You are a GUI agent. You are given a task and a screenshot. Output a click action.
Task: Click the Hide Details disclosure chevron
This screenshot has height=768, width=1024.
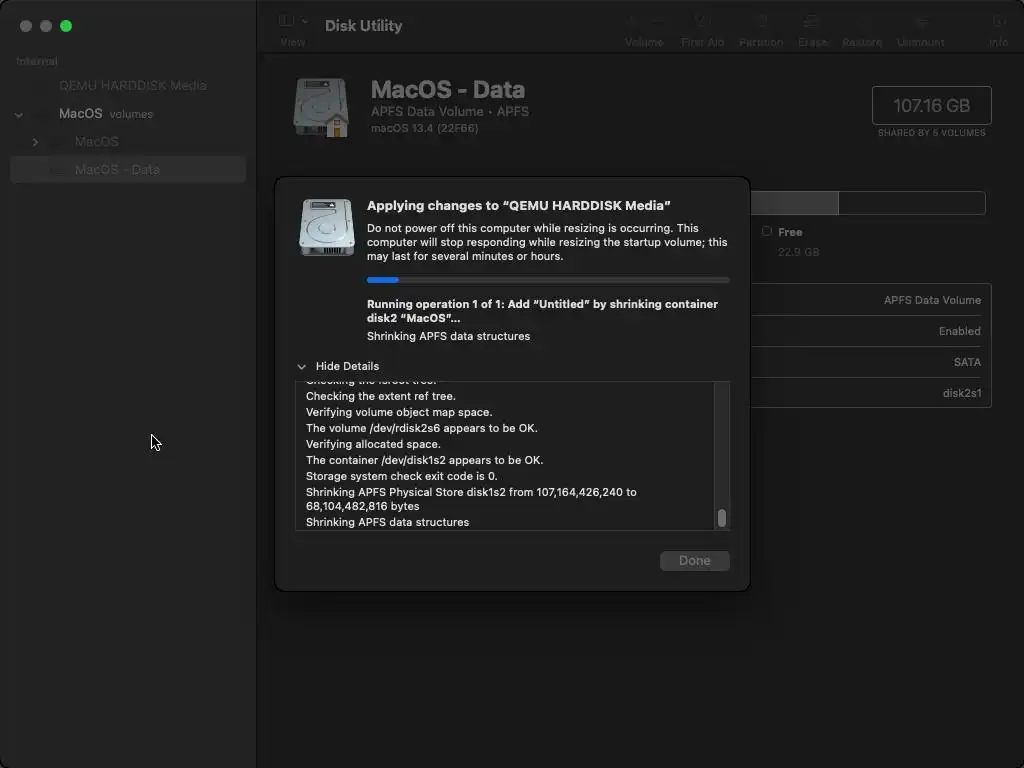301,366
